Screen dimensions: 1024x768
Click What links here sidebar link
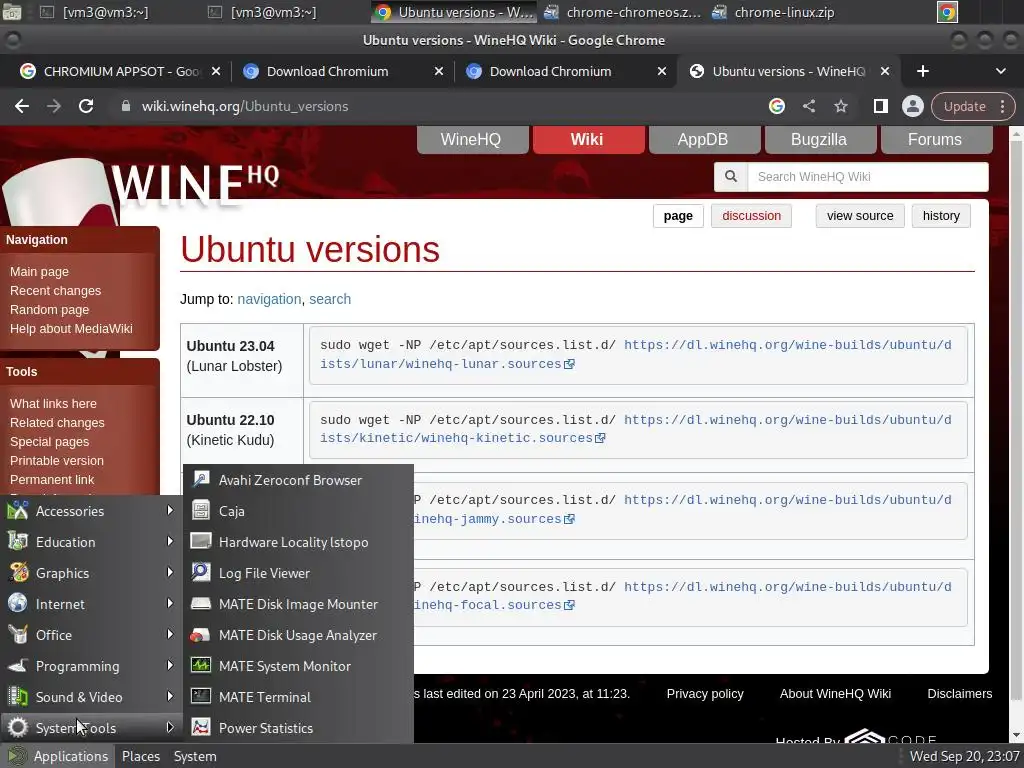pos(53,404)
